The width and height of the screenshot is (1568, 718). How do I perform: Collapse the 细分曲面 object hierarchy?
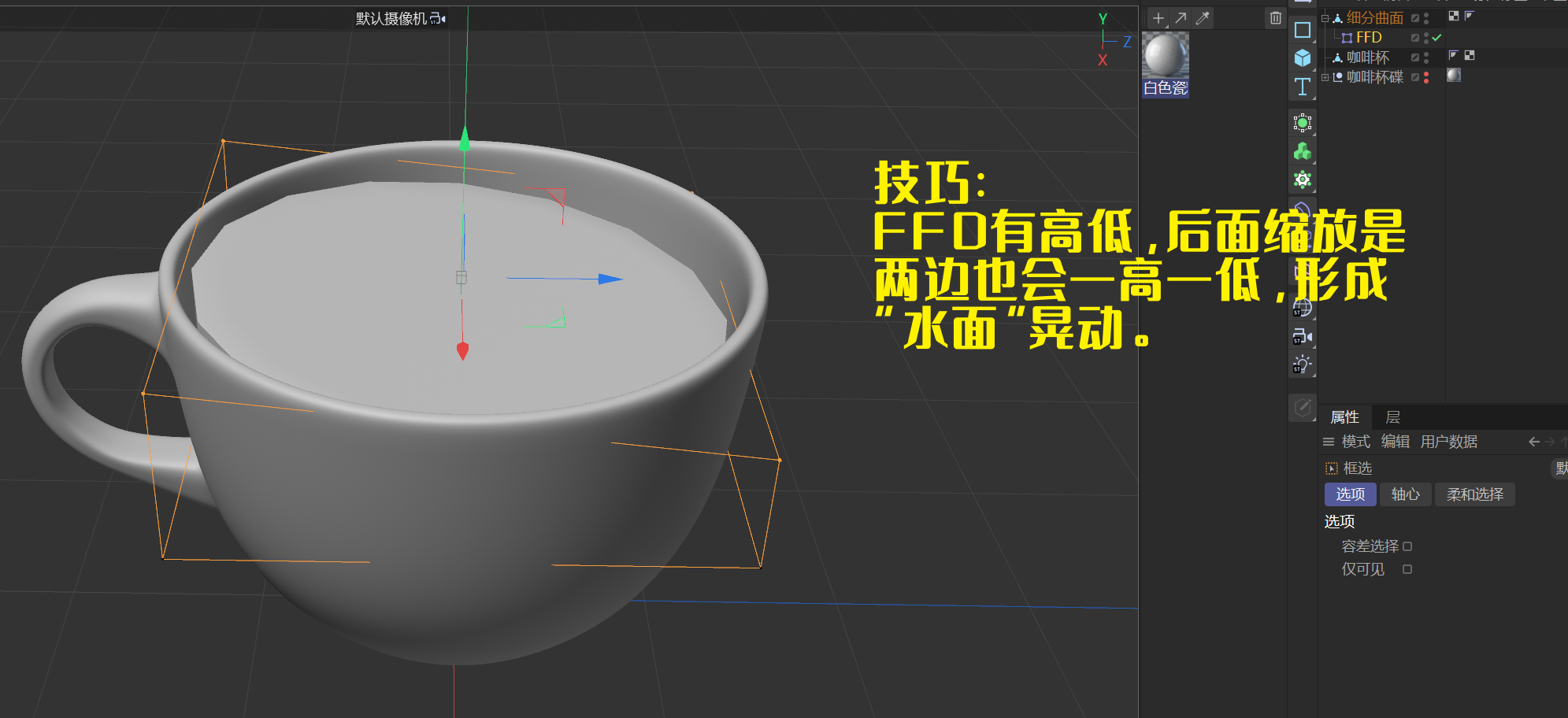click(1325, 18)
